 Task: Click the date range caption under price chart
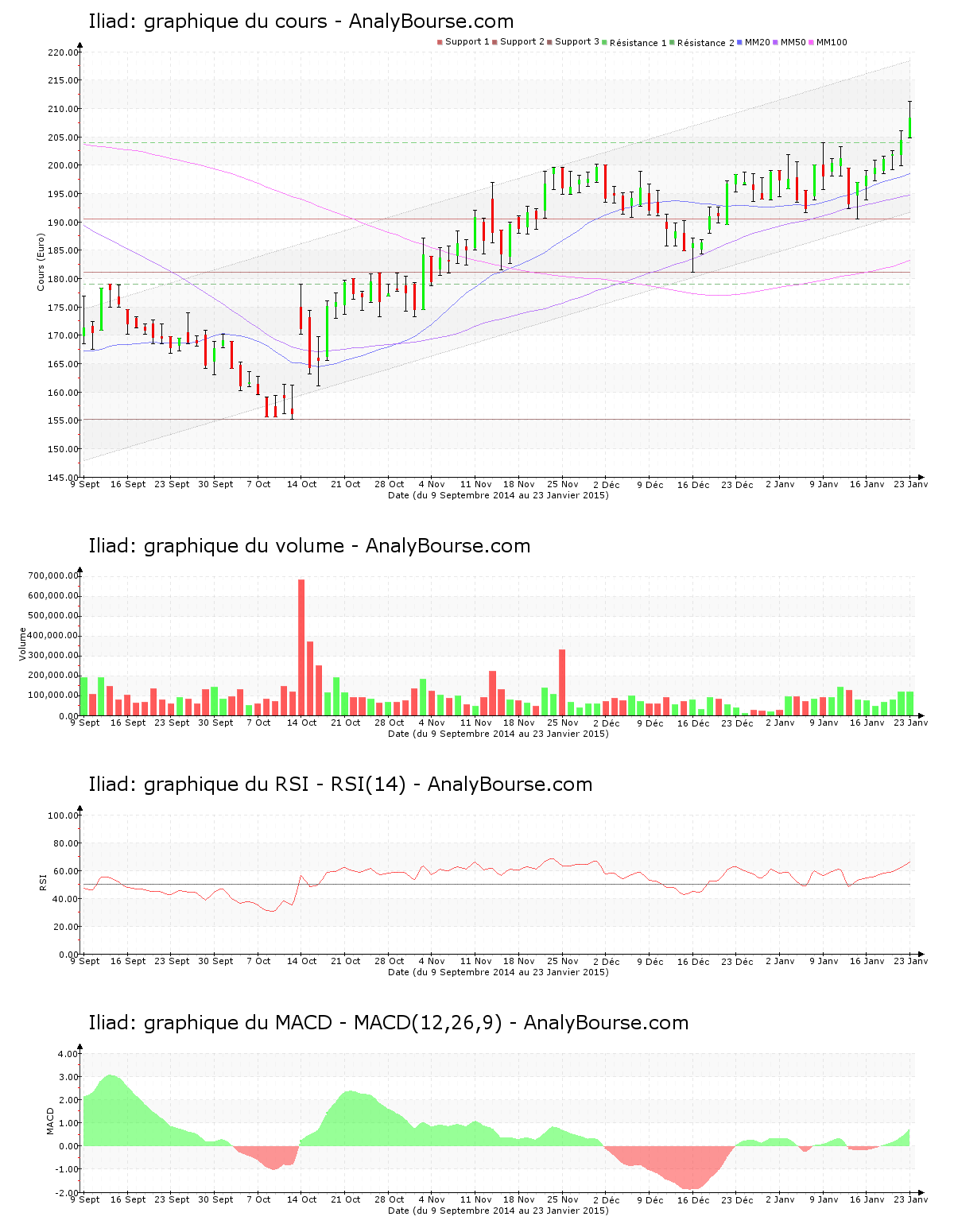tap(498, 495)
